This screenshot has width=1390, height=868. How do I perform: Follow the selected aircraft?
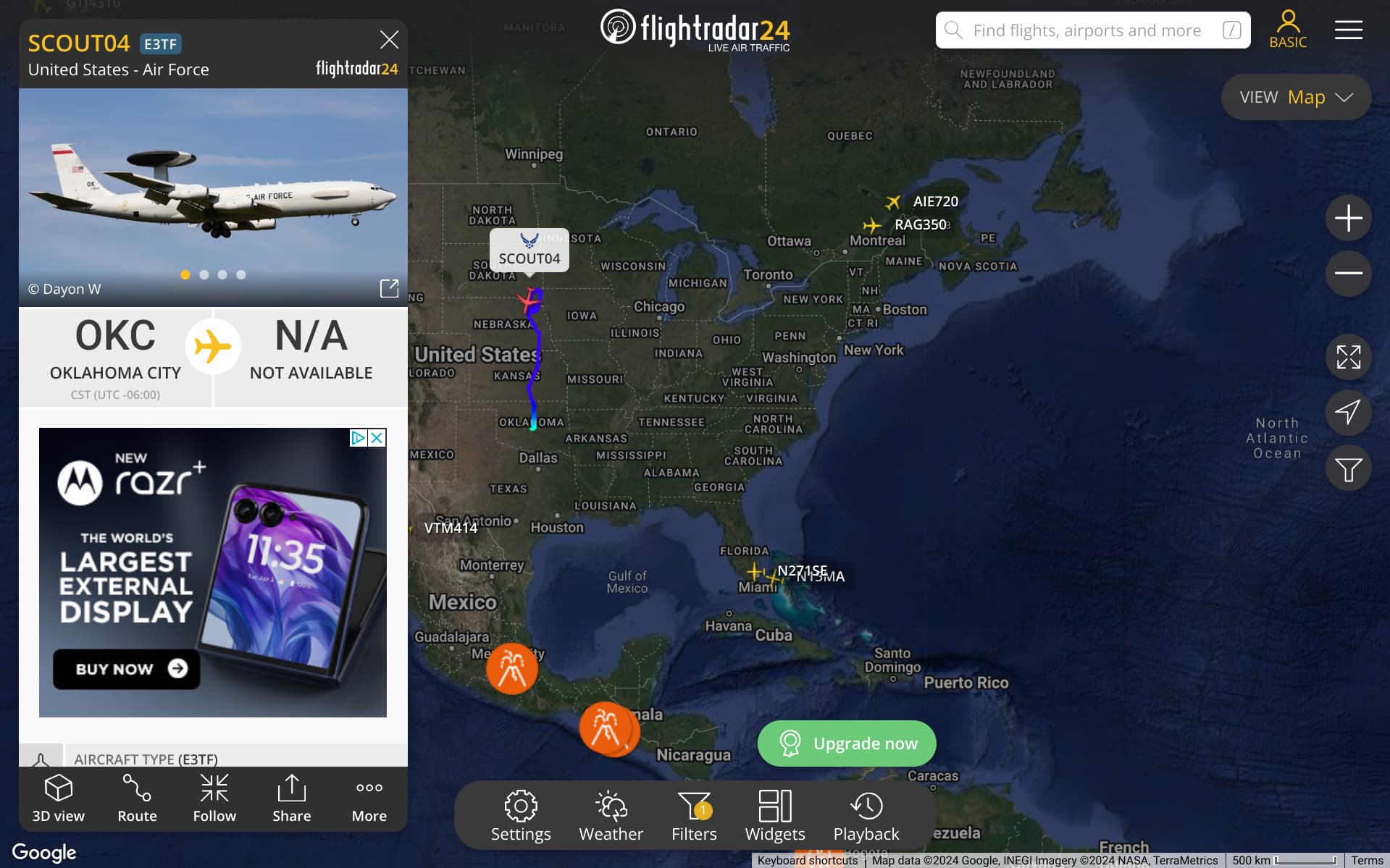click(214, 799)
